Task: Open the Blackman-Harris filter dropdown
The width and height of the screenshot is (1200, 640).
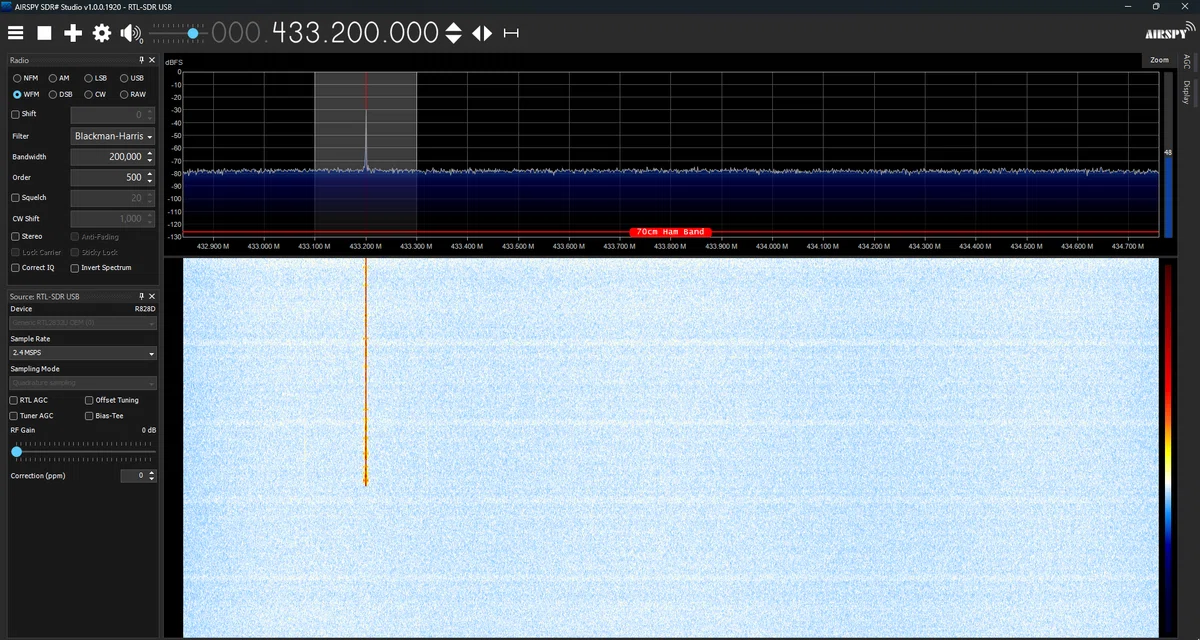Action: [113, 136]
